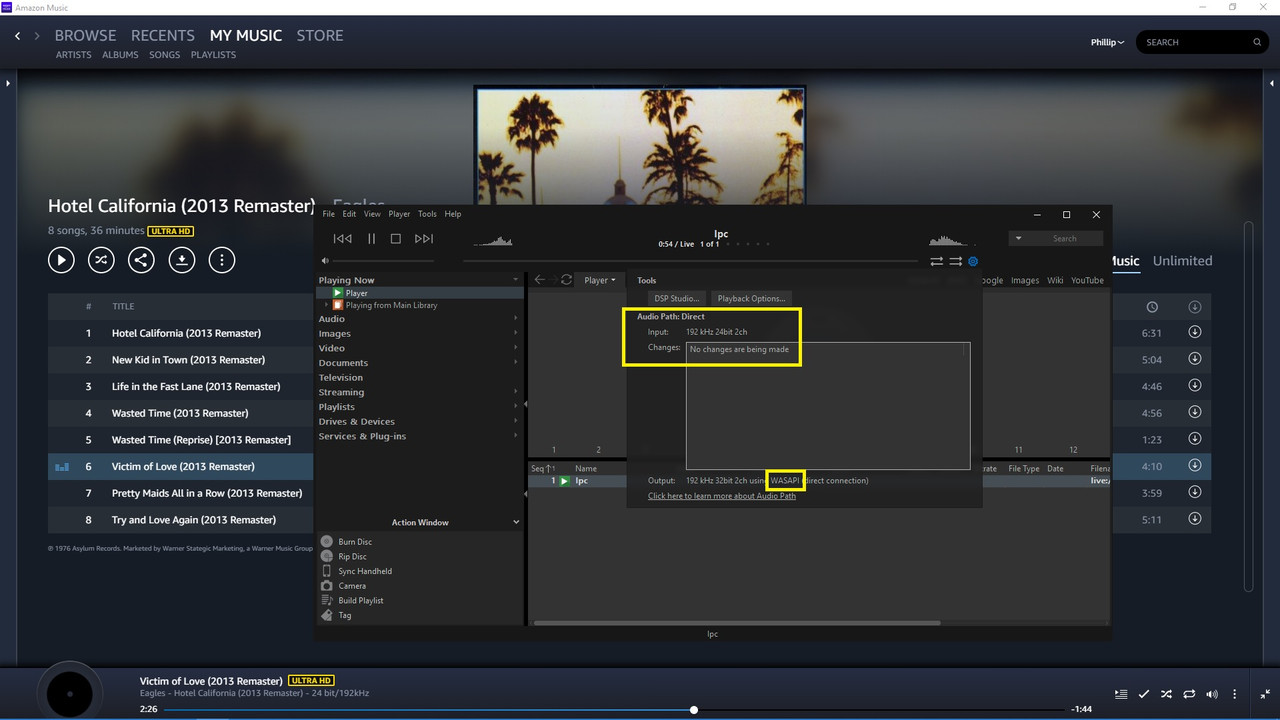Screen dimensions: 1280x720
Task: Skip to next track in media player
Action: (x=424, y=239)
